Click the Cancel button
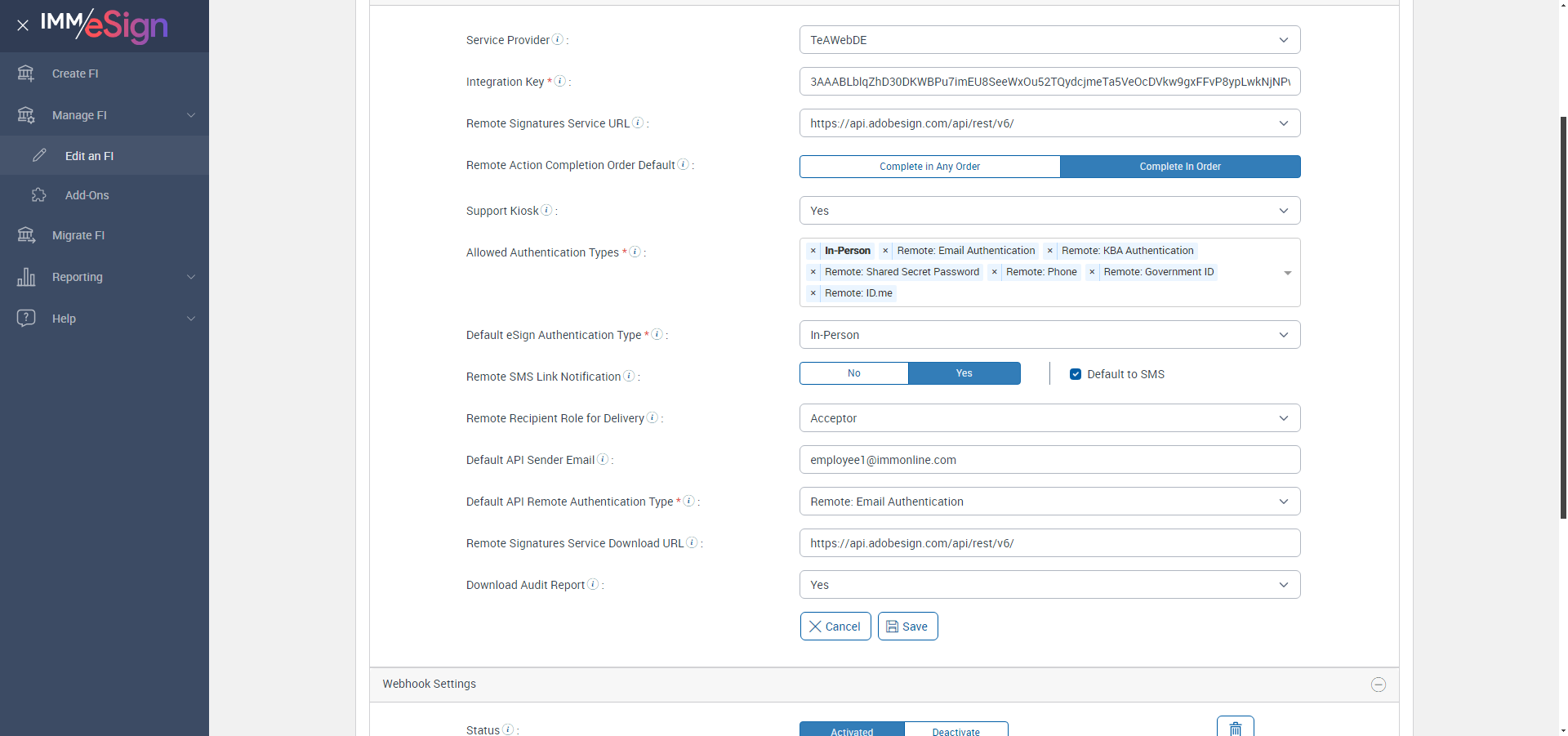 coord(835,627)
